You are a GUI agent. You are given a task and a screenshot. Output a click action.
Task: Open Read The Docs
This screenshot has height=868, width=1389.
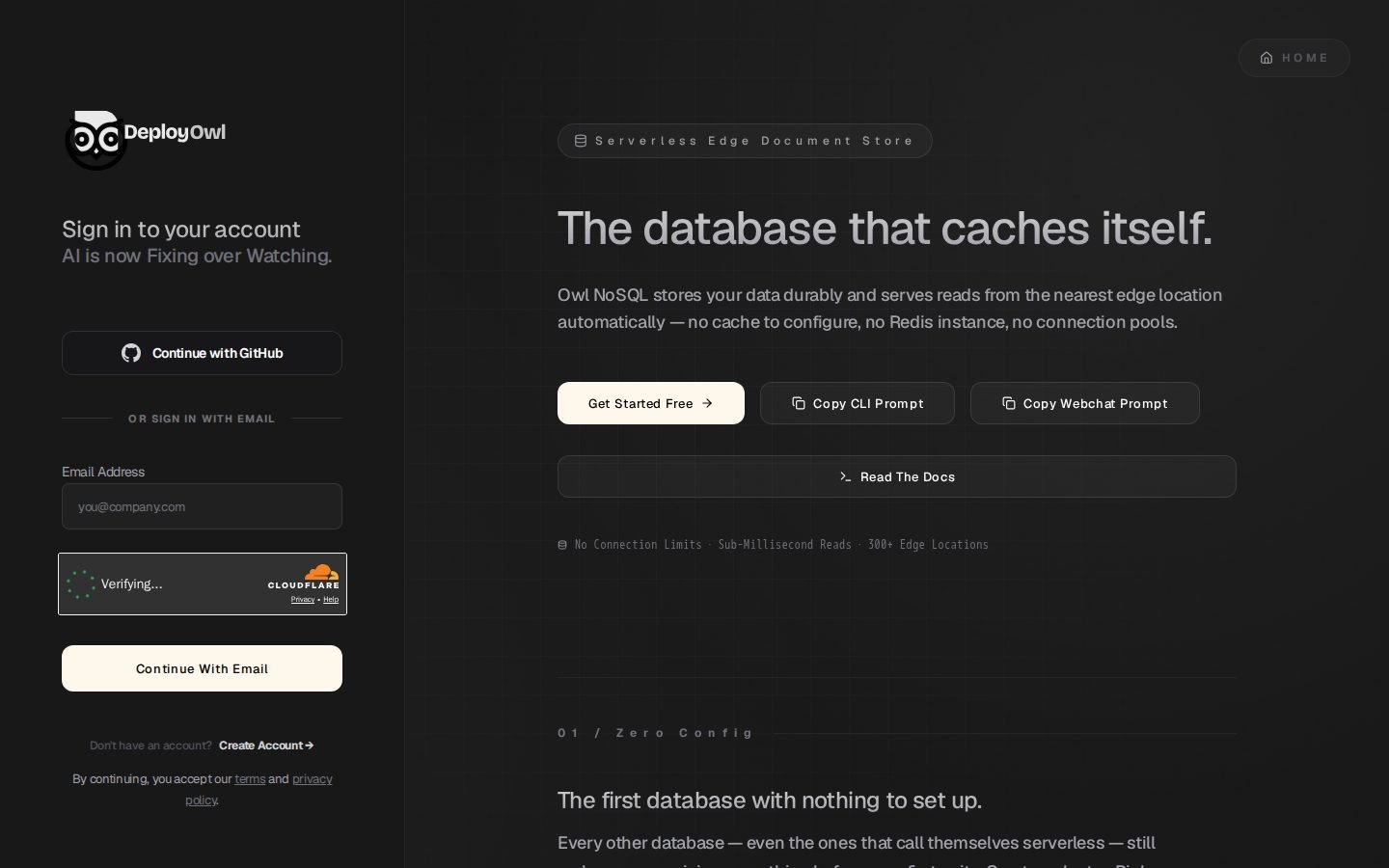pos(897,476)
